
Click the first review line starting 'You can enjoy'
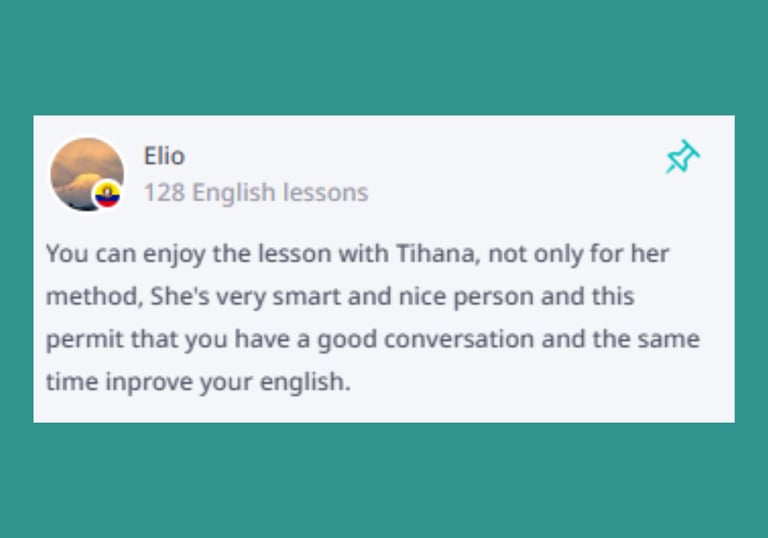[x=358, y=255]
